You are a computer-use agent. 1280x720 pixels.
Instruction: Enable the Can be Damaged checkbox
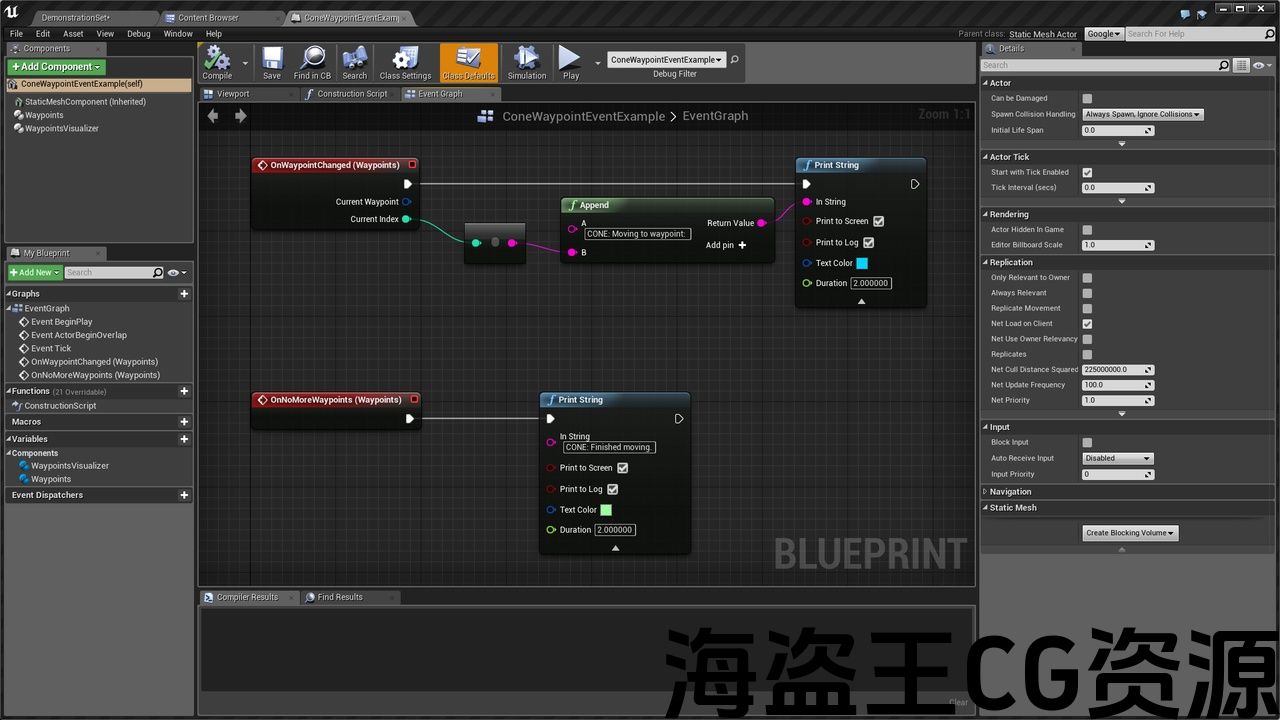point(1087,98)
